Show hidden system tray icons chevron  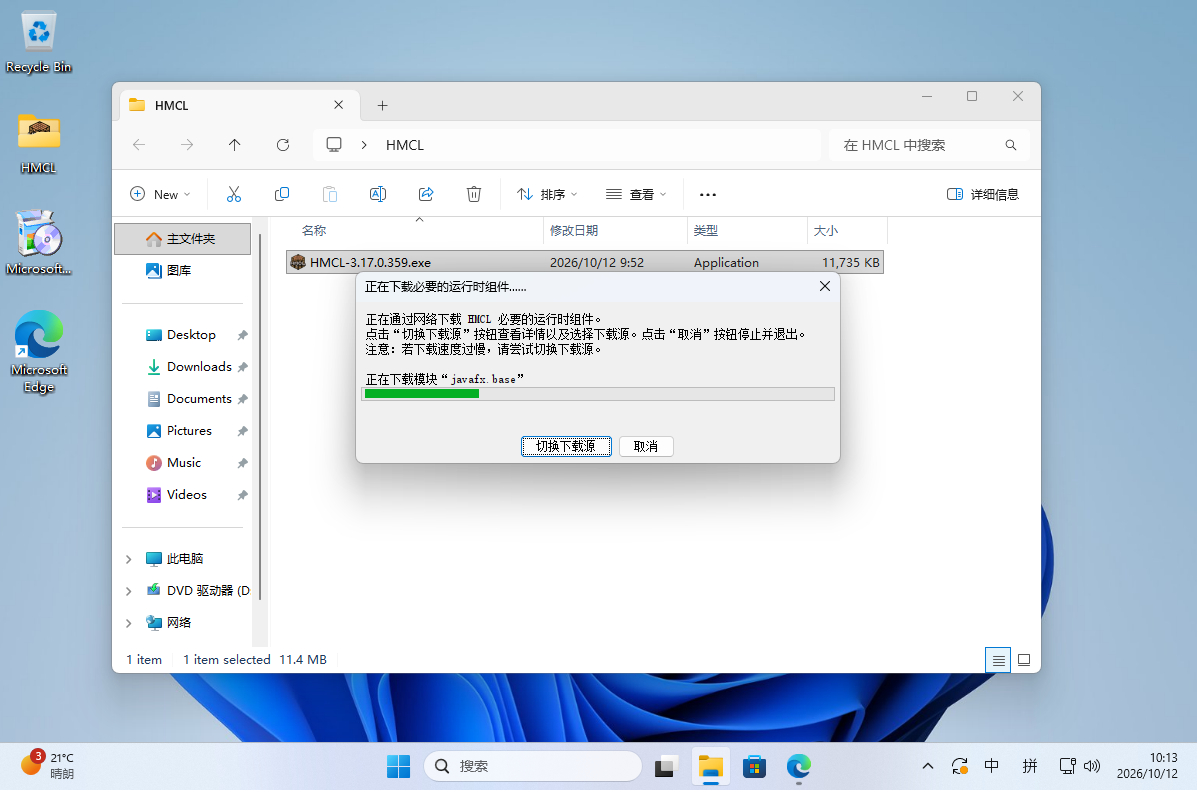[x=928, y=766]
